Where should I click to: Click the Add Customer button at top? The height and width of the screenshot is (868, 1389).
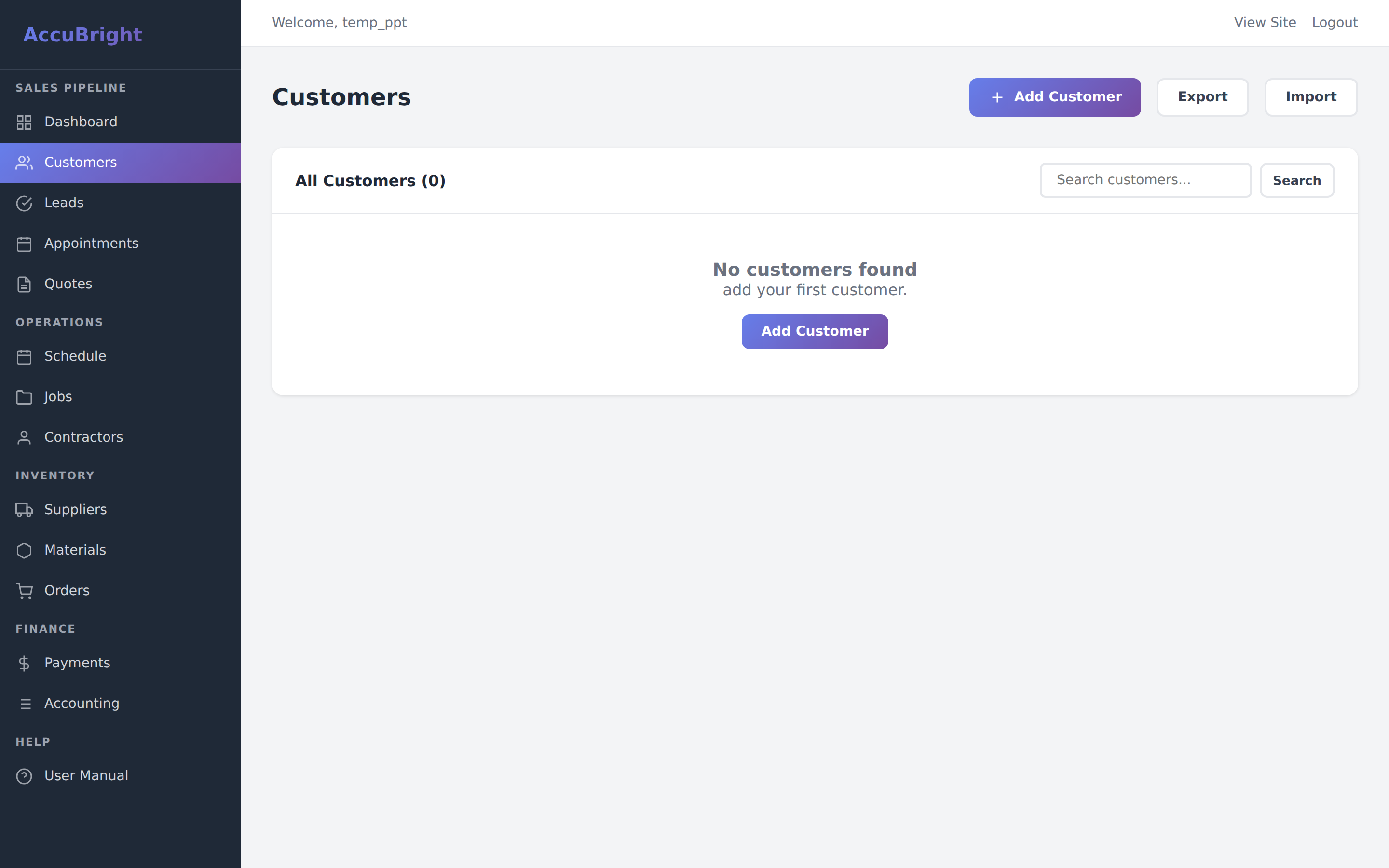(1054, 97)
